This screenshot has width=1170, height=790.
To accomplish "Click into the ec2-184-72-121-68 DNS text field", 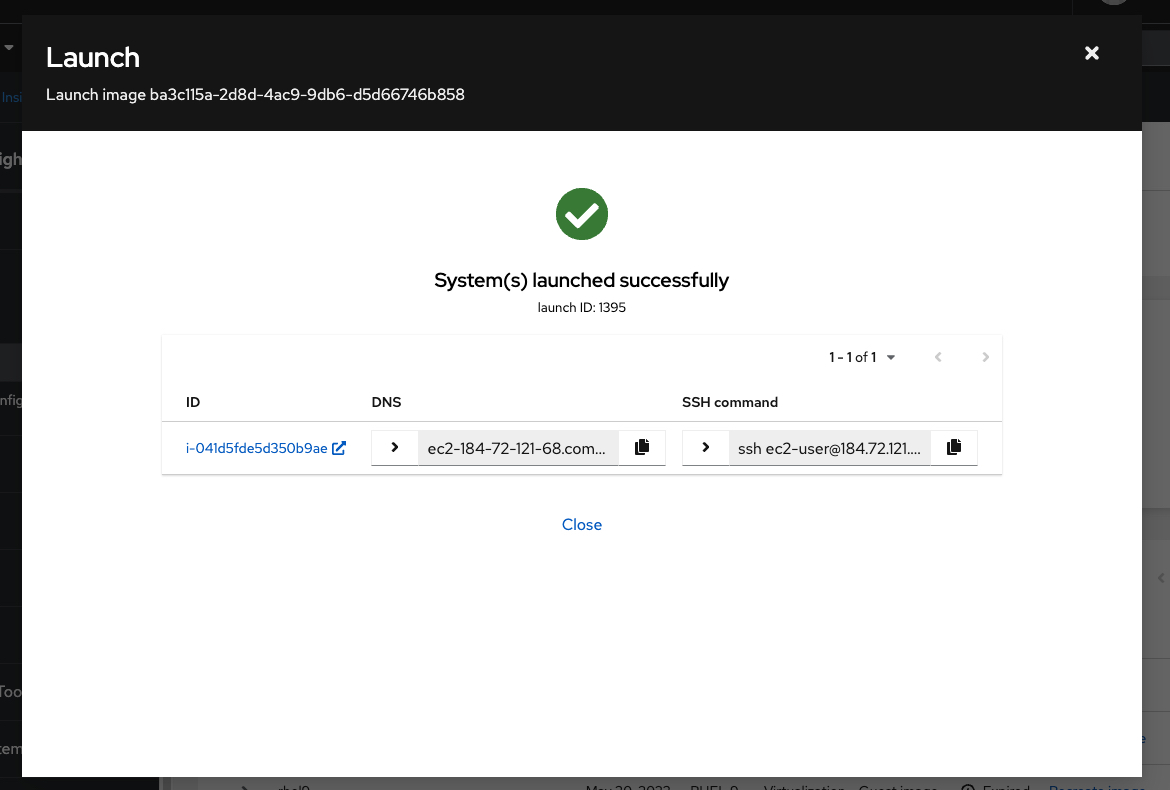I will click(x=517, y=448).
